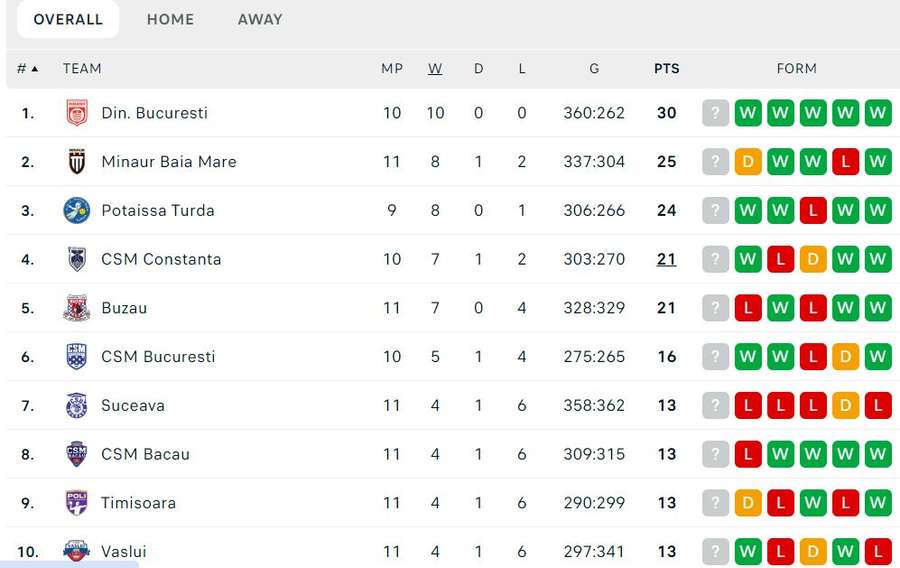Open the Potaissa Turda team logo
Screen dimensions: 900x568
76,211
